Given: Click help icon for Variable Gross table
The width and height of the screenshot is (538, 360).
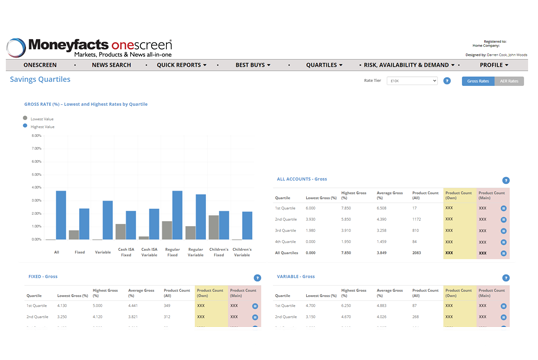Looking at the screenshot, I should [506, 278].
